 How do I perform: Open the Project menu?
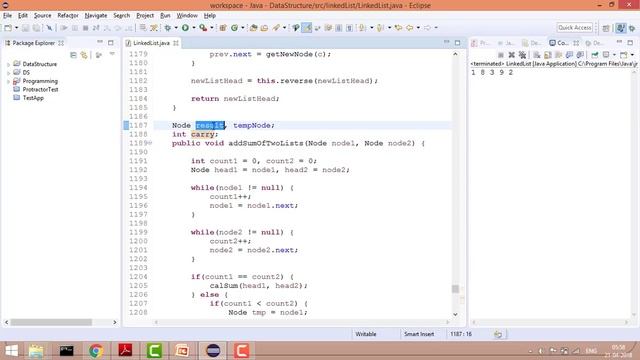(145, 16)
